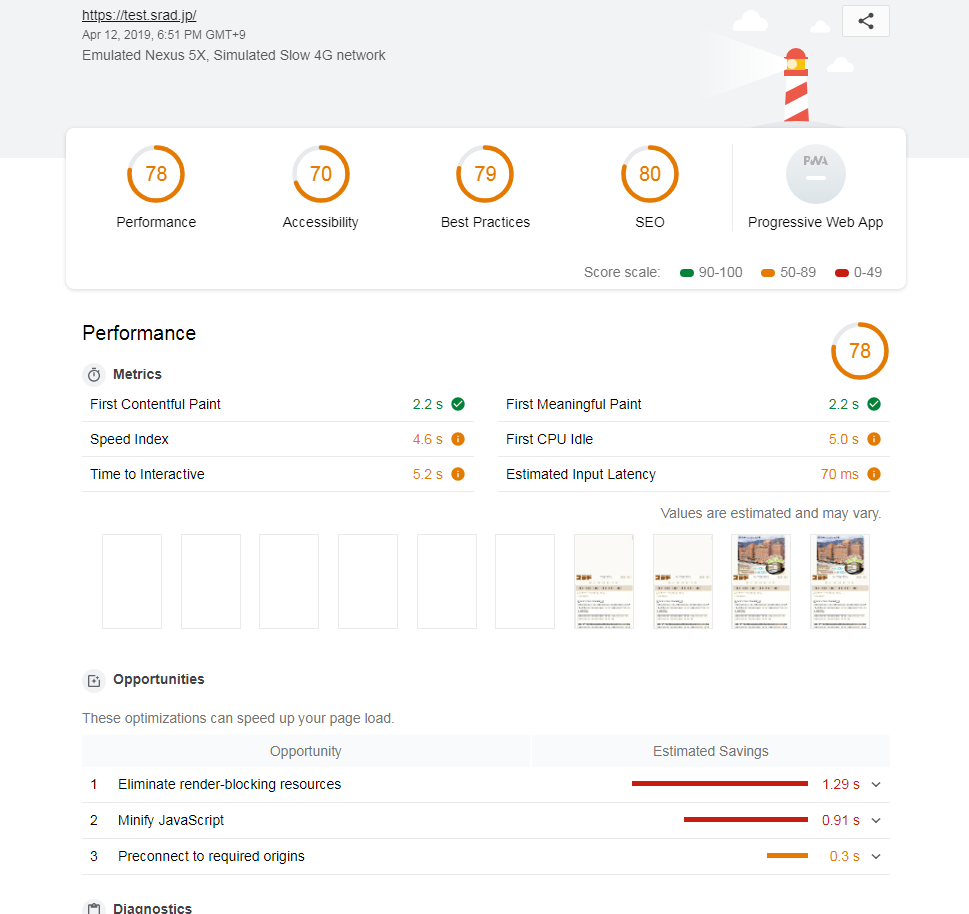Click the last filmstrip screenshot thumbnail
Screen dimensions: 969x914
click(x=840, y=581)
